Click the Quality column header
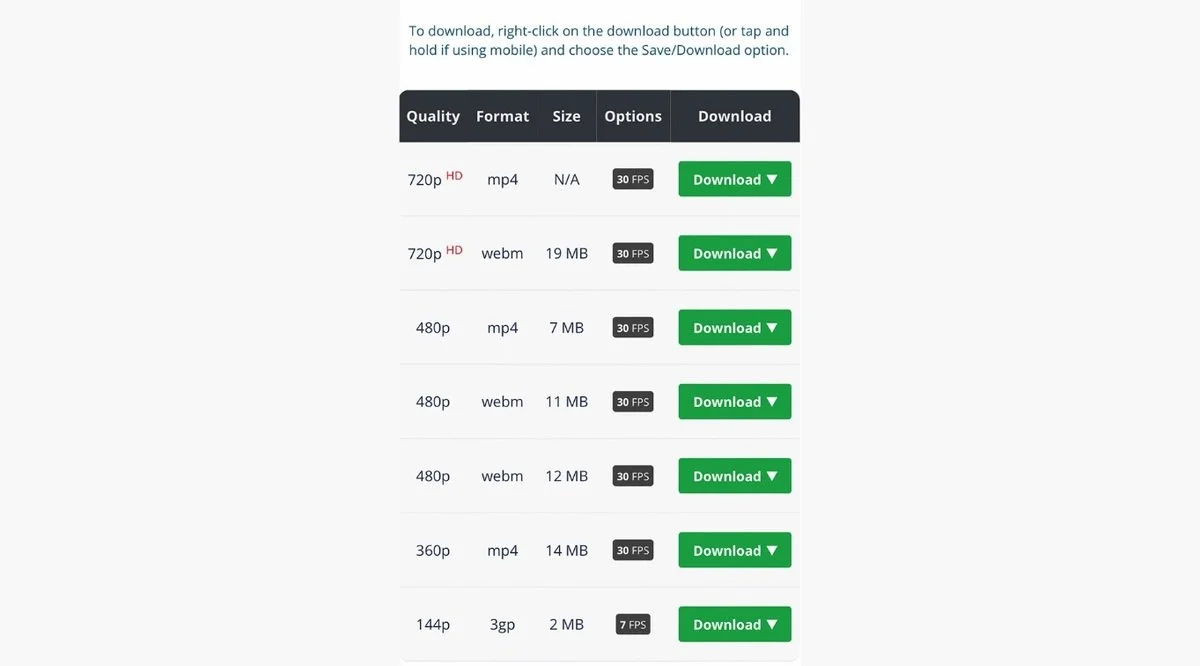The height and width of the screenshot is (666, 1200). (x=433, y=116)
